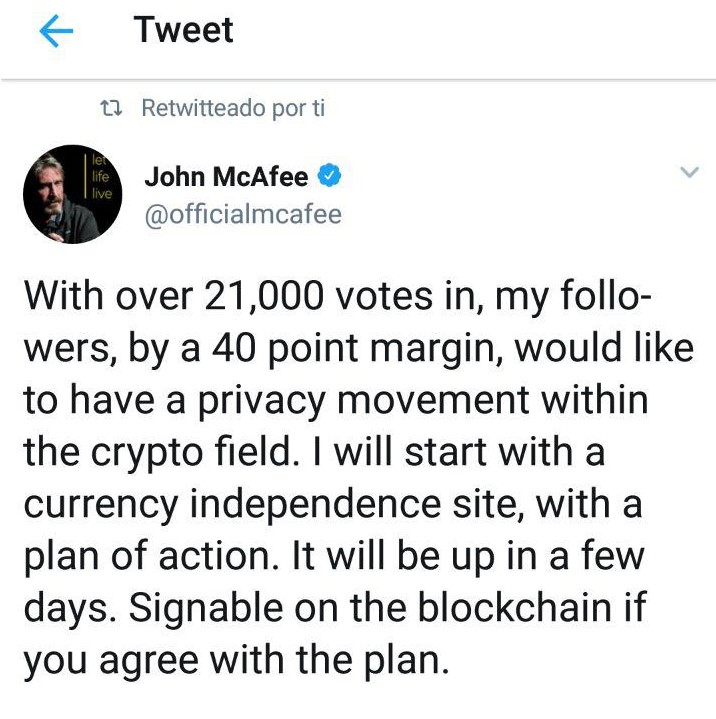Open John McAfee's profile picture
This screenshot has width=716, height=719.
pyautogui.click(x=72, y=194)
